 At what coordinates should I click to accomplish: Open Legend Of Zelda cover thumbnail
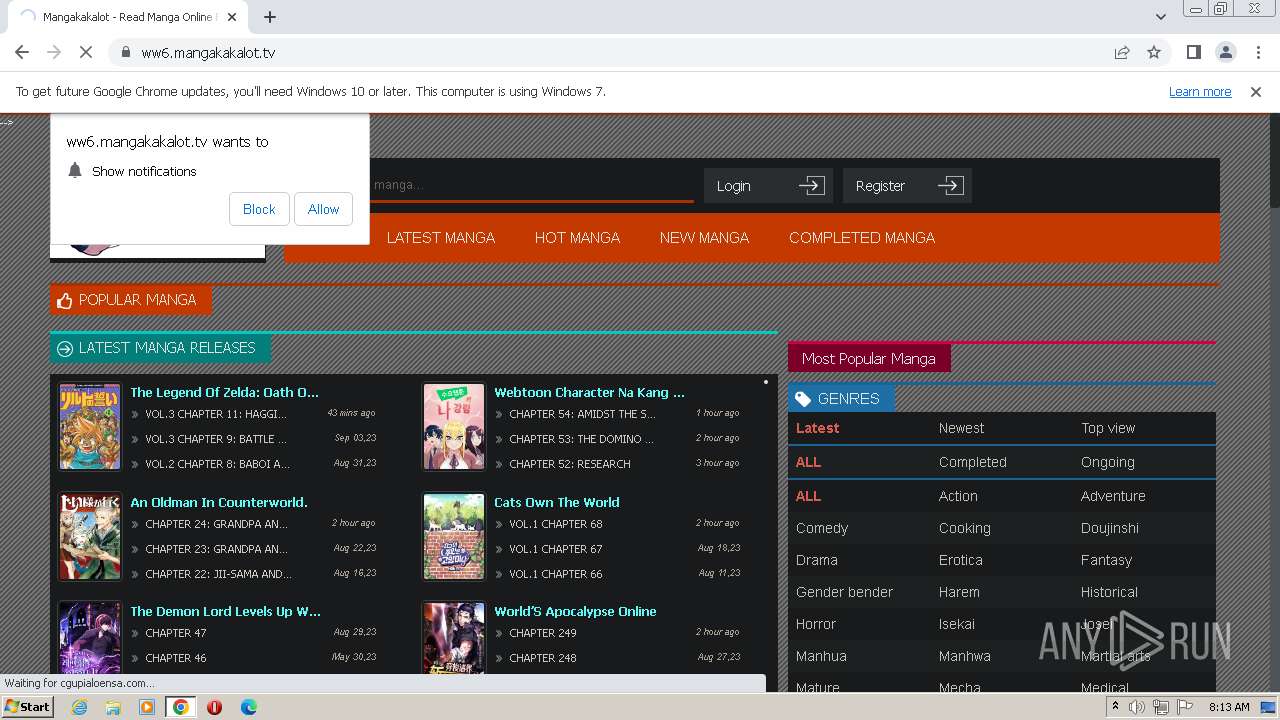tap(90, 427)
